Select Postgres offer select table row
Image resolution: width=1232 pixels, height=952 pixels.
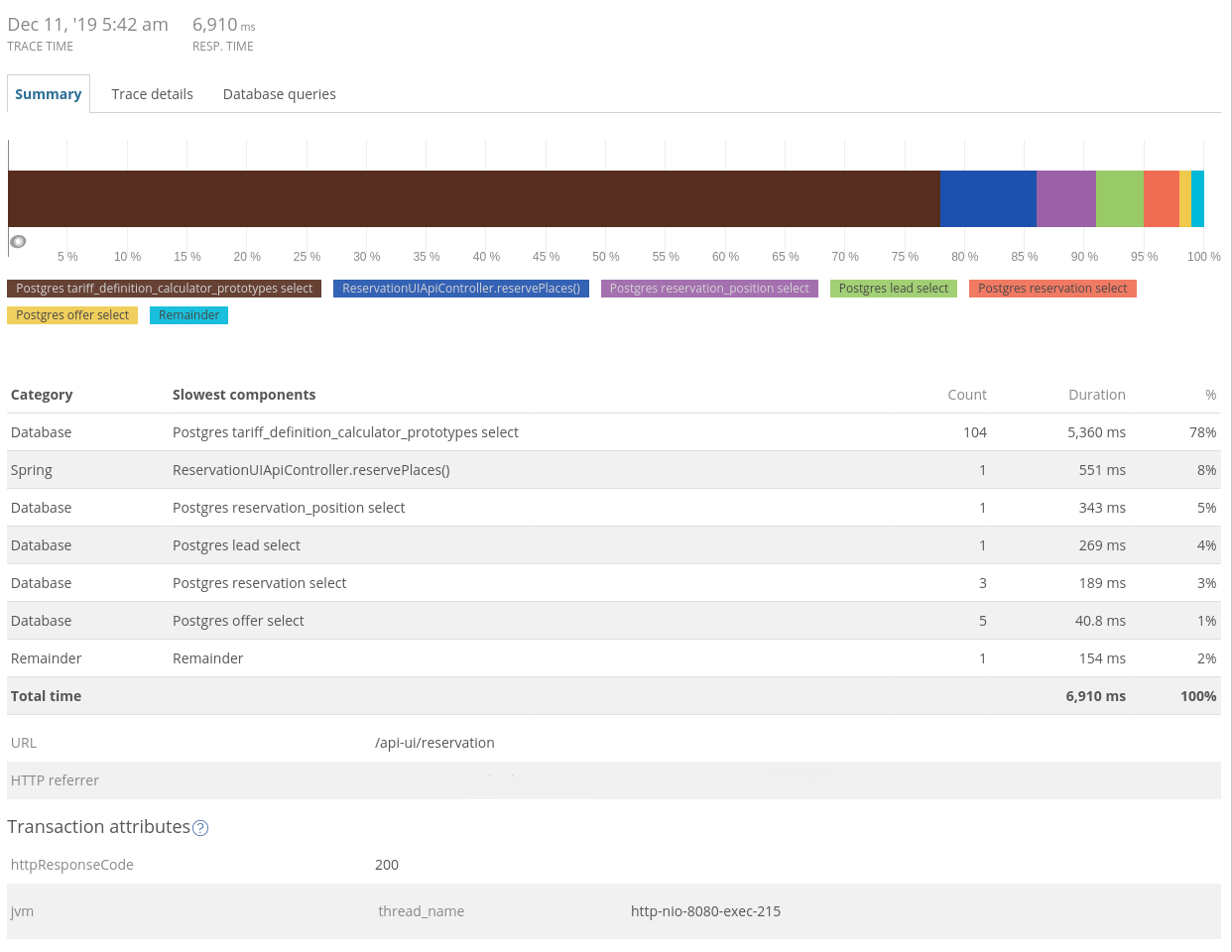point(614,621)
